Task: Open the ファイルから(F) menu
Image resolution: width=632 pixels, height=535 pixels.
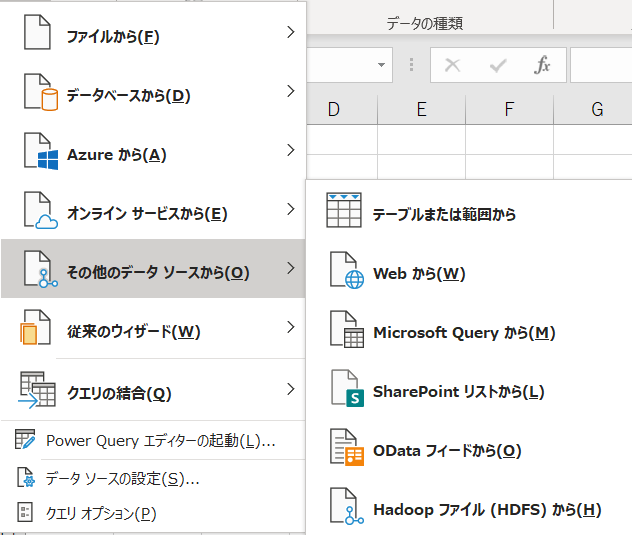Action: [153, 32]
